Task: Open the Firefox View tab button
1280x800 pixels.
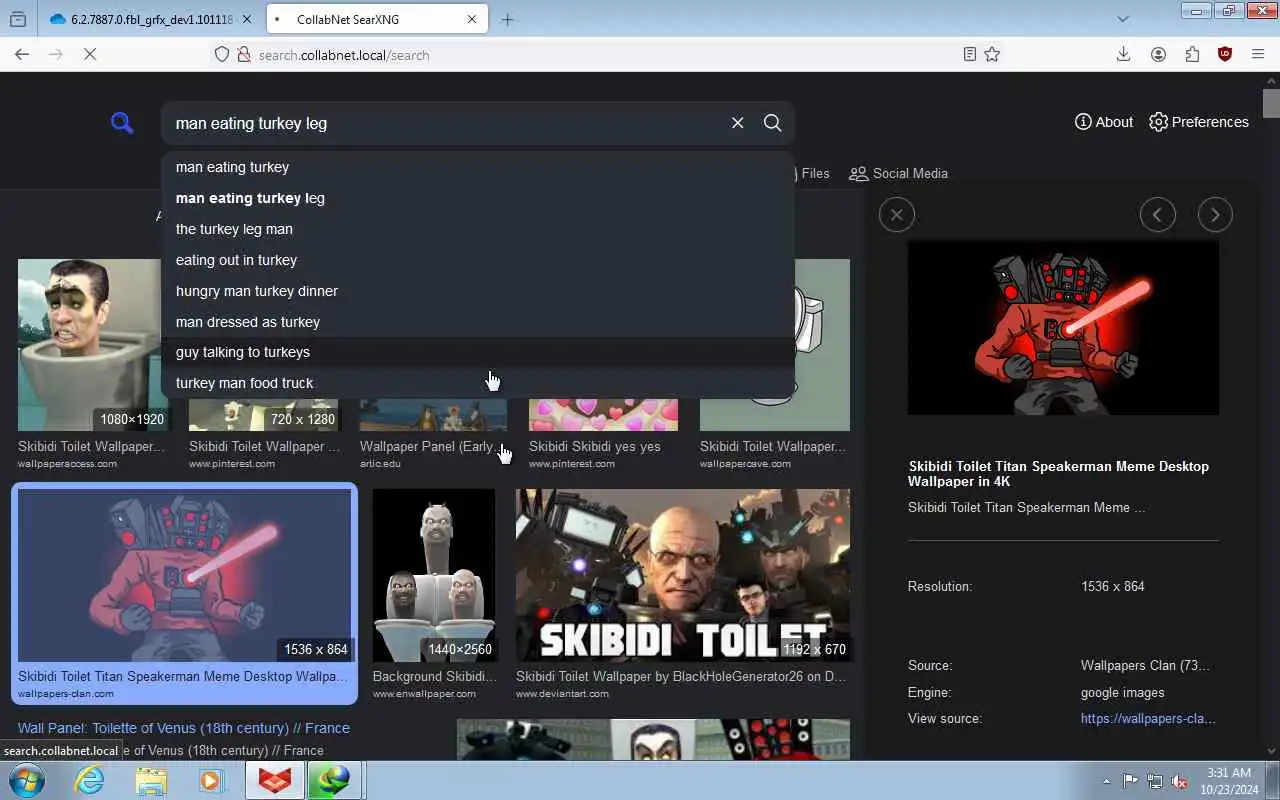Action: tap(18, 19)
